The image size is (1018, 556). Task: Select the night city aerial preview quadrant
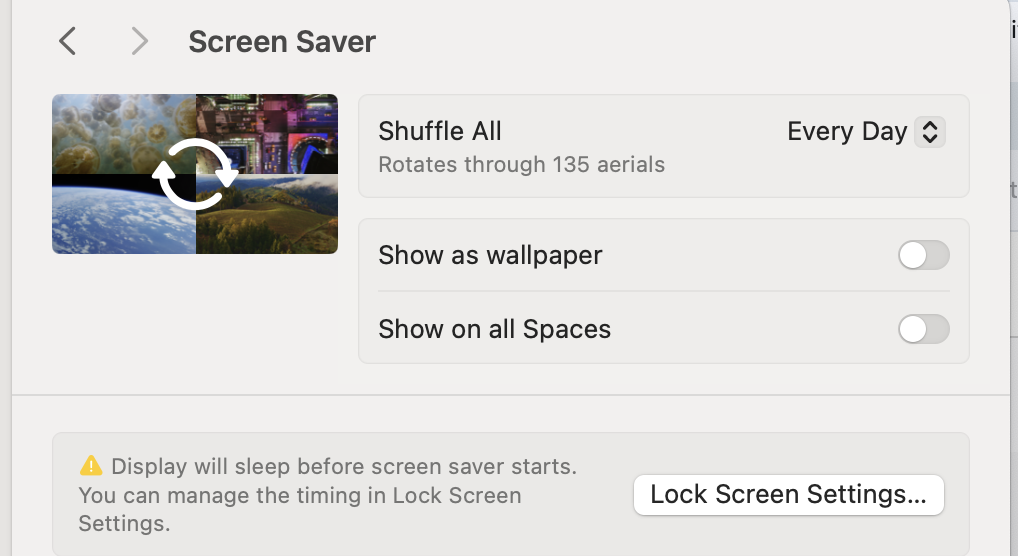pos(280,125)
